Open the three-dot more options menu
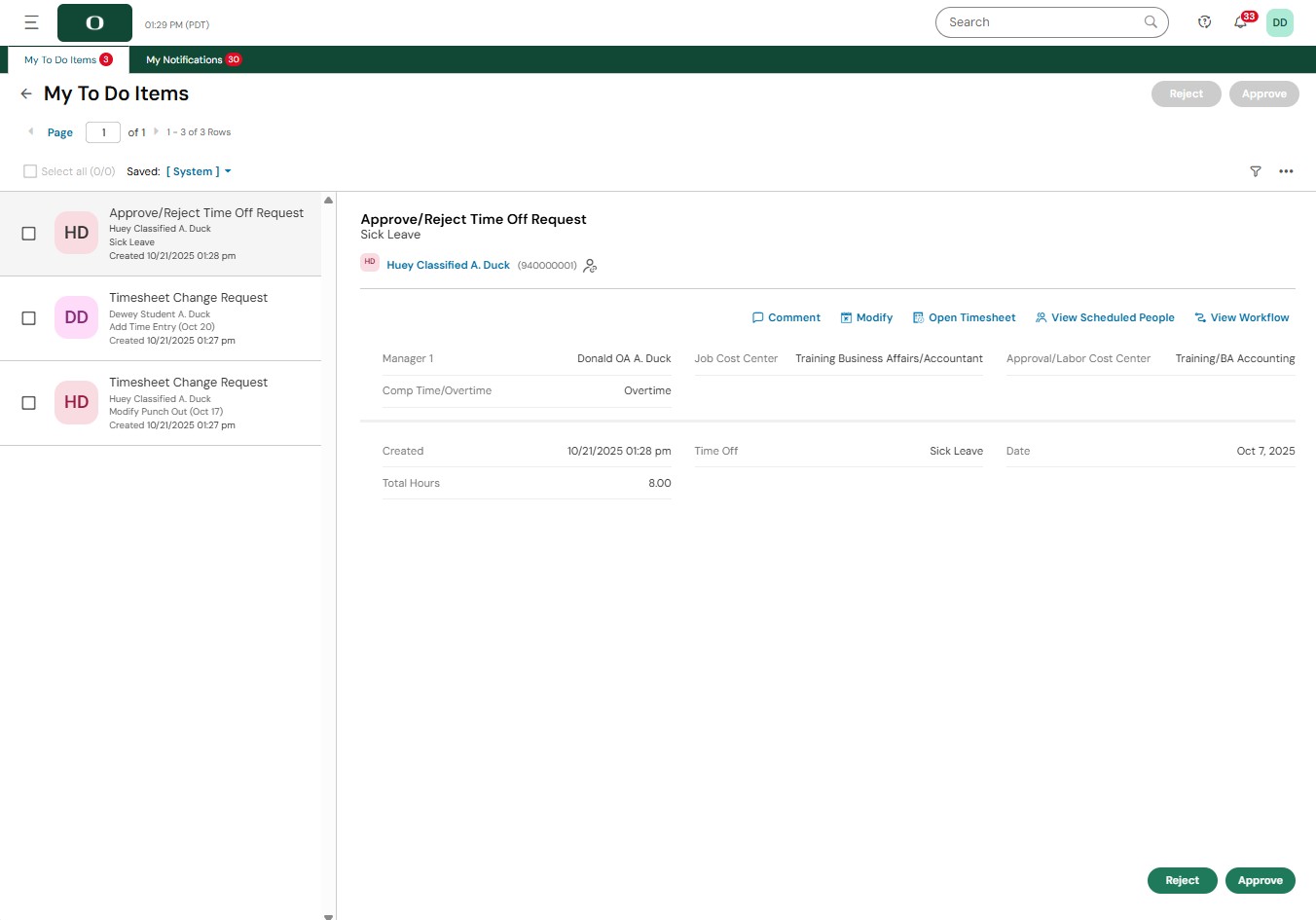Screen dimensions: 1316x920 click(x=1286, y=171)
